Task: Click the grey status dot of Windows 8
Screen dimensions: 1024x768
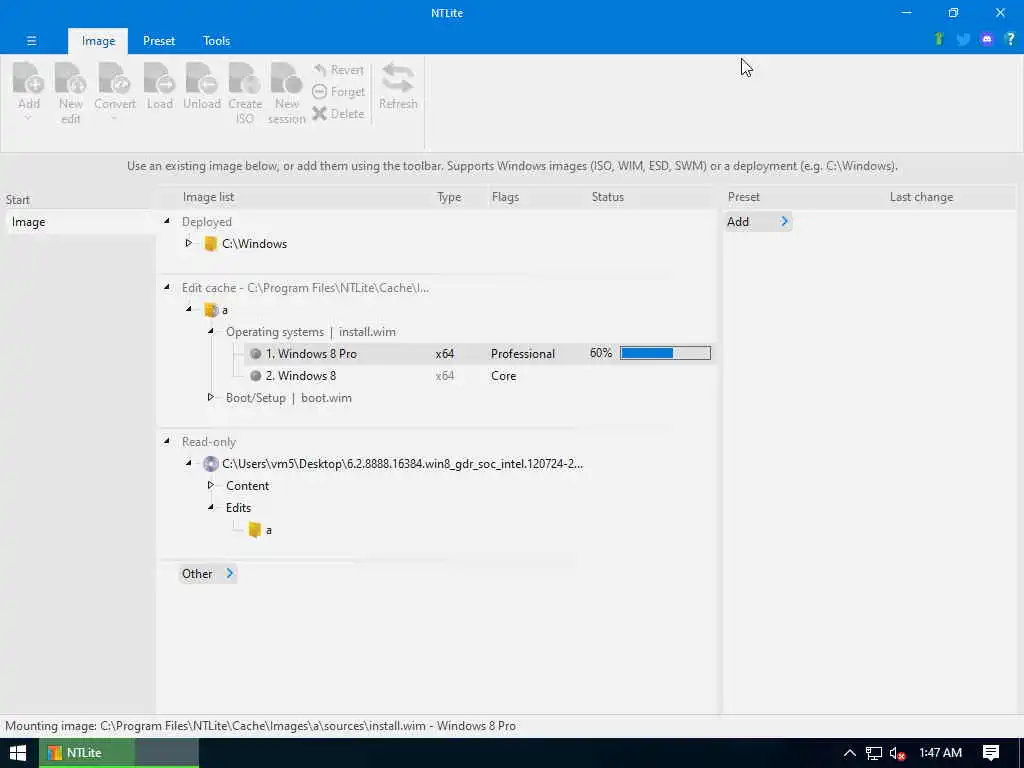Action: click(x=255, y=376)
